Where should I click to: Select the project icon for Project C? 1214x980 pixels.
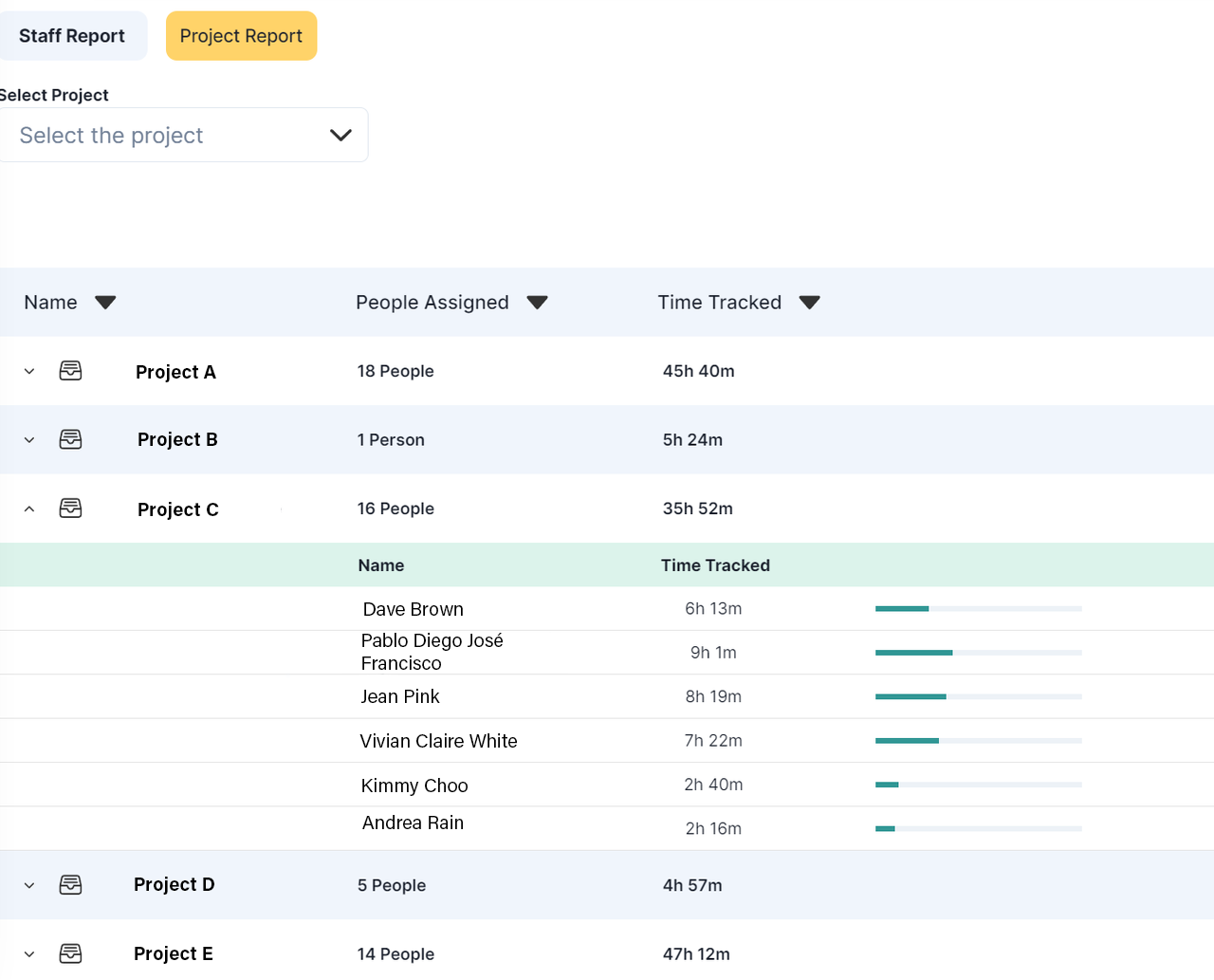tap(70, 508)
